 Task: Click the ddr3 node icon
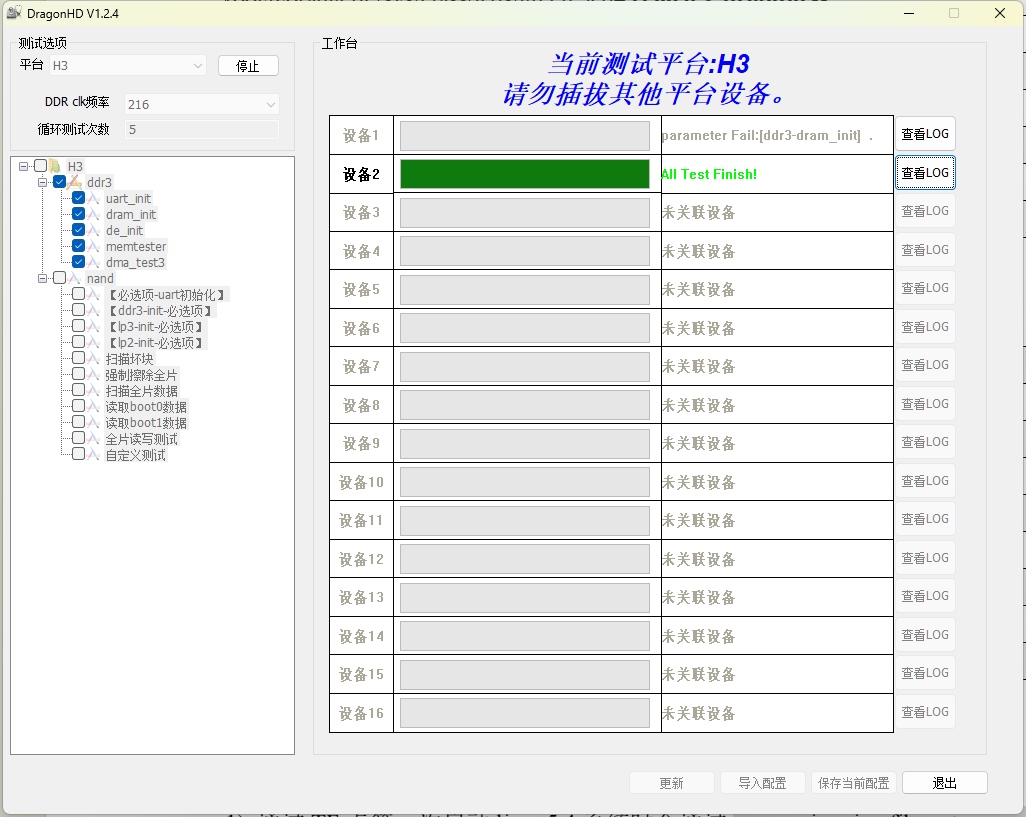pyautogui.click(x=75, y=182)
